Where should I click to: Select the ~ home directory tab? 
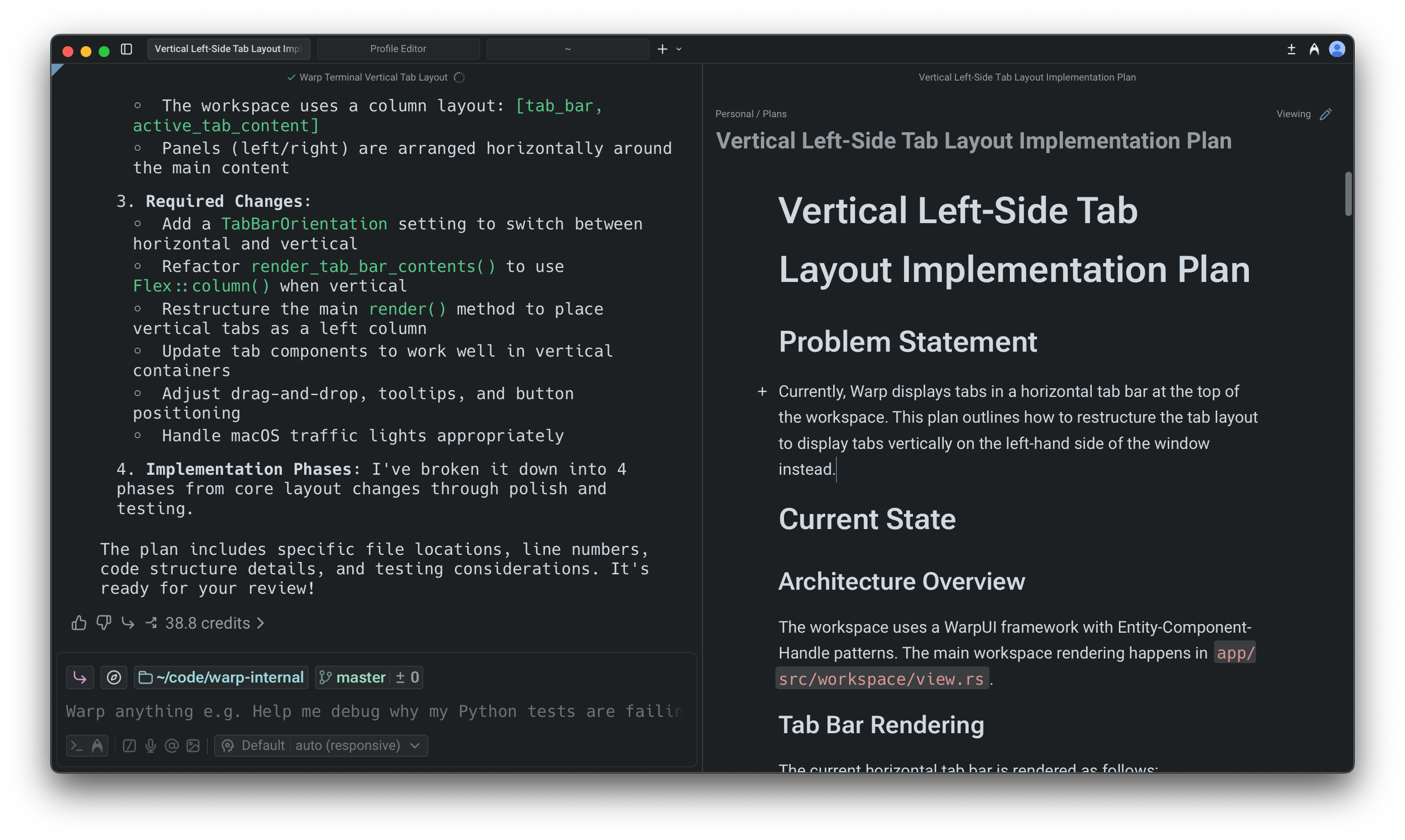pyautogui.click(x=567, y=49)
